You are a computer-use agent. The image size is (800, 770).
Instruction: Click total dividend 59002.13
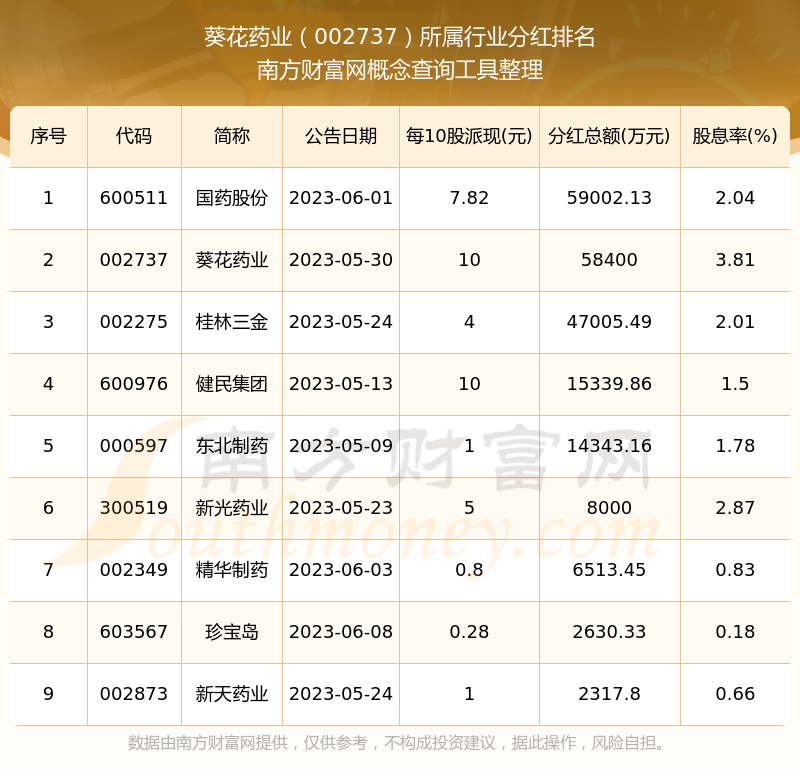609,198
